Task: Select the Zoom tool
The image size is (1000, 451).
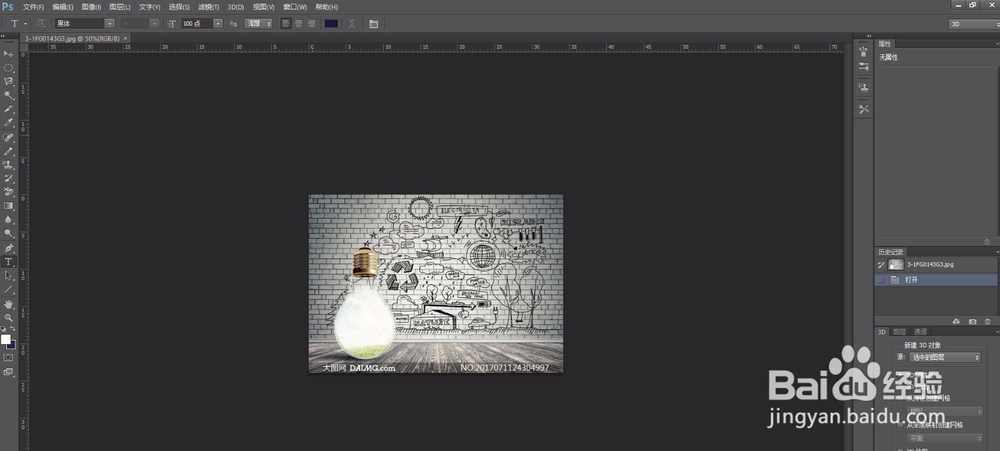Action: click(9, 317)
